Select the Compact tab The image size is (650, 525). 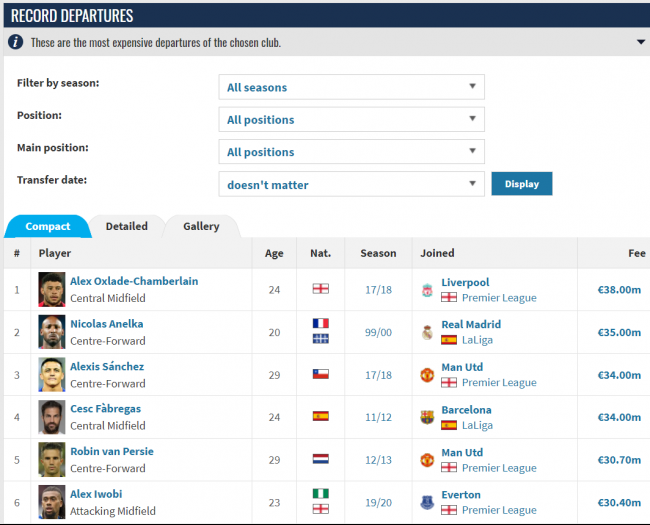click(48, 226)
